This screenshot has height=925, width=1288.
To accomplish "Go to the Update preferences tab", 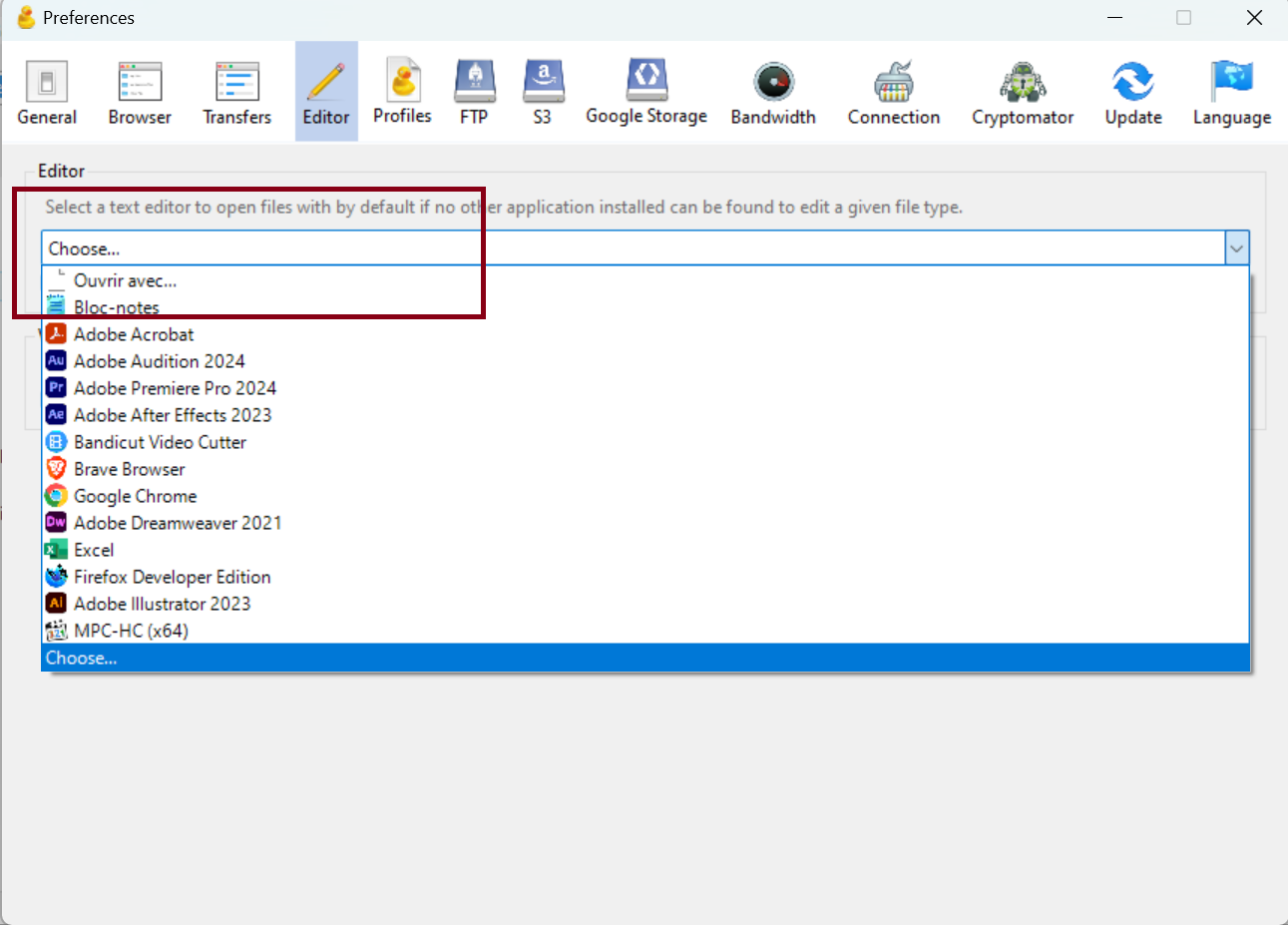I will pyautogui.click(x=1133, y=92).
